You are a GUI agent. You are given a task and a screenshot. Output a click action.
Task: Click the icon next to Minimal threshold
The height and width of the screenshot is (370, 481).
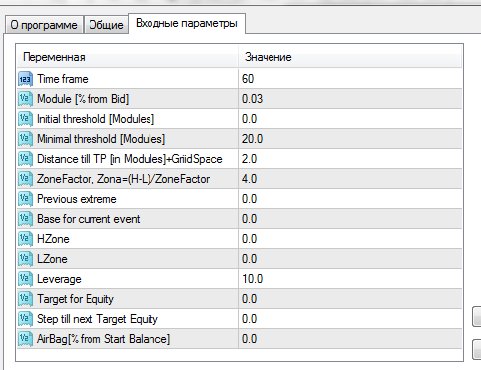point(25,139)
